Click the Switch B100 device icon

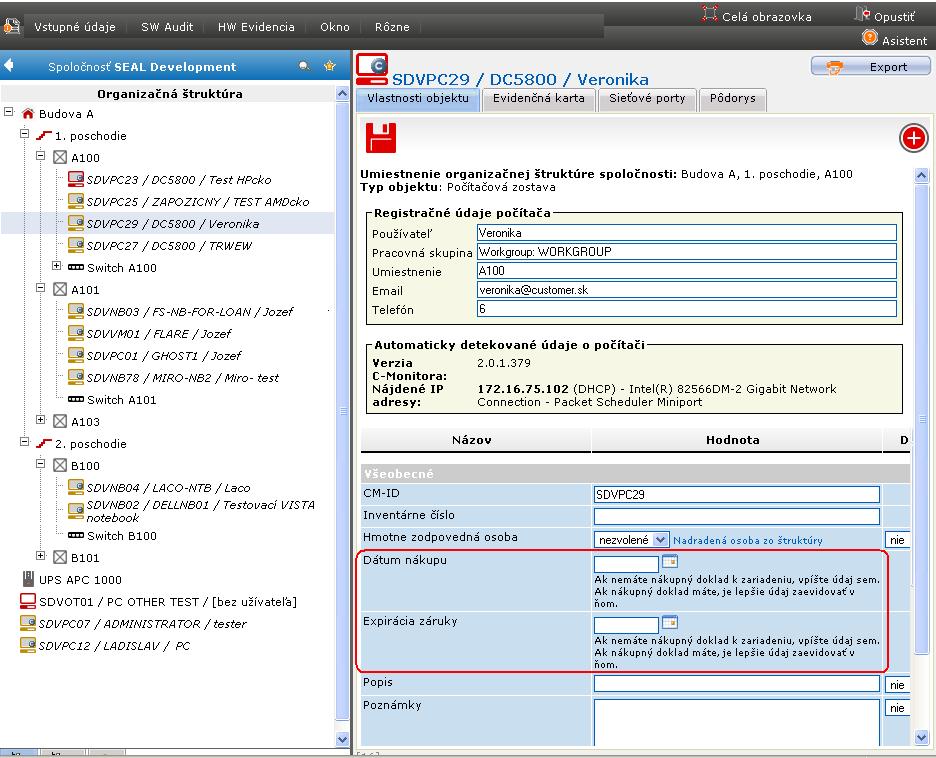click(x=76, y=535)
